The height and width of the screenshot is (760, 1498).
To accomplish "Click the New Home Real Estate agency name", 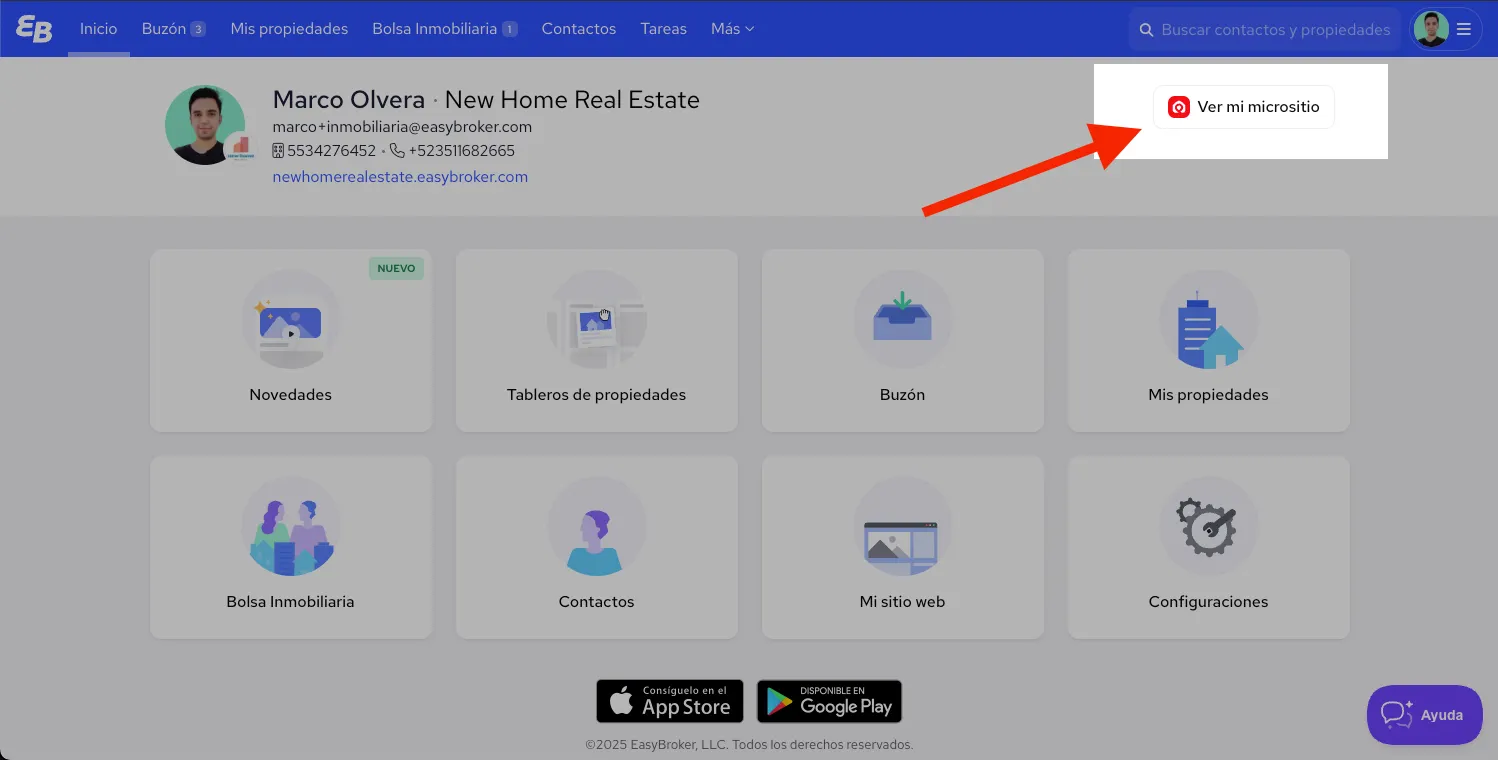I will tap(572, 100).
